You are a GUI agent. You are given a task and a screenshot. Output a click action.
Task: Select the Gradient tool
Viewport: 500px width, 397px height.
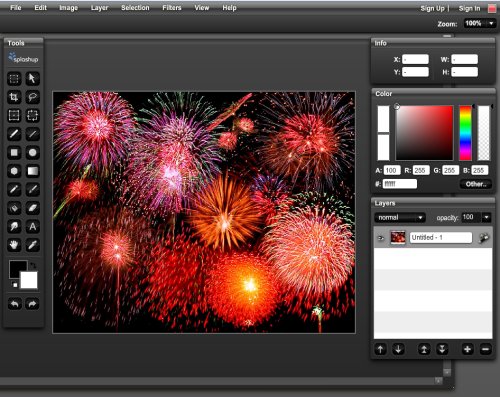(x=32, y=171)
